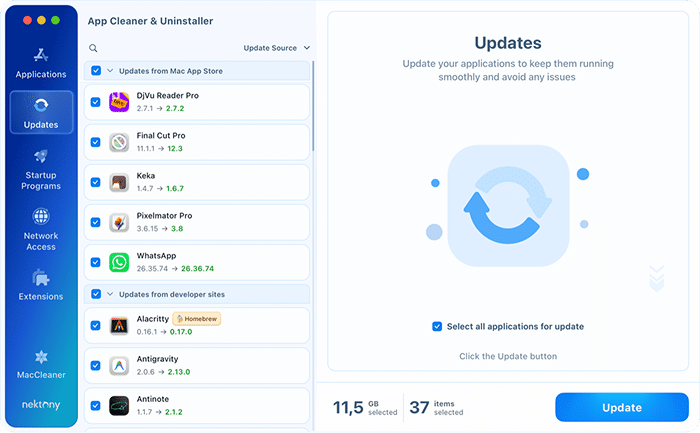Viewport: 700px width, 433px height.
Task: Click Pixelmator Pro new version 3.8
Action: point(177,228)
